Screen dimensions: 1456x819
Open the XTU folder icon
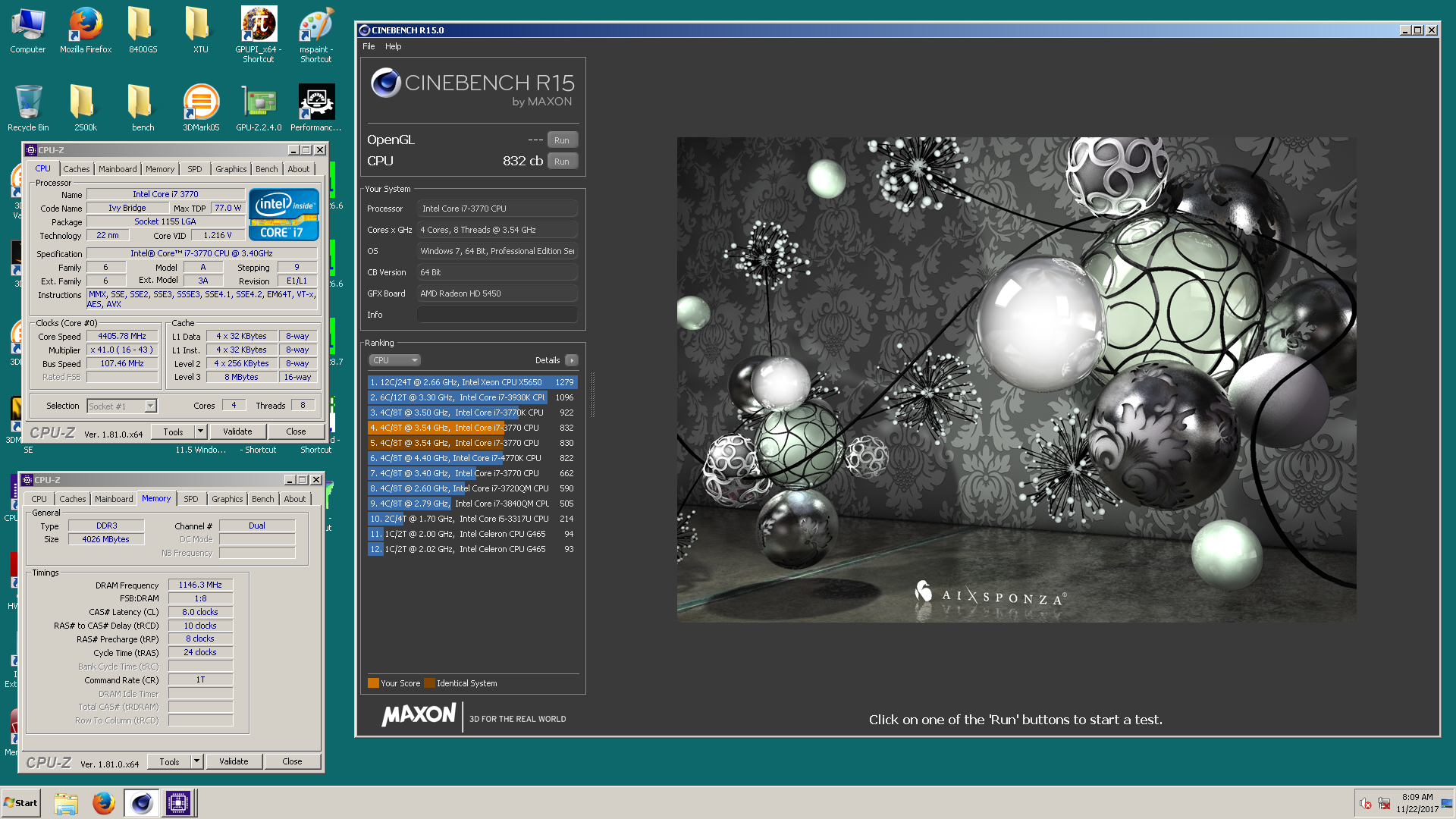pyautogui.click(x=200, y=30)
